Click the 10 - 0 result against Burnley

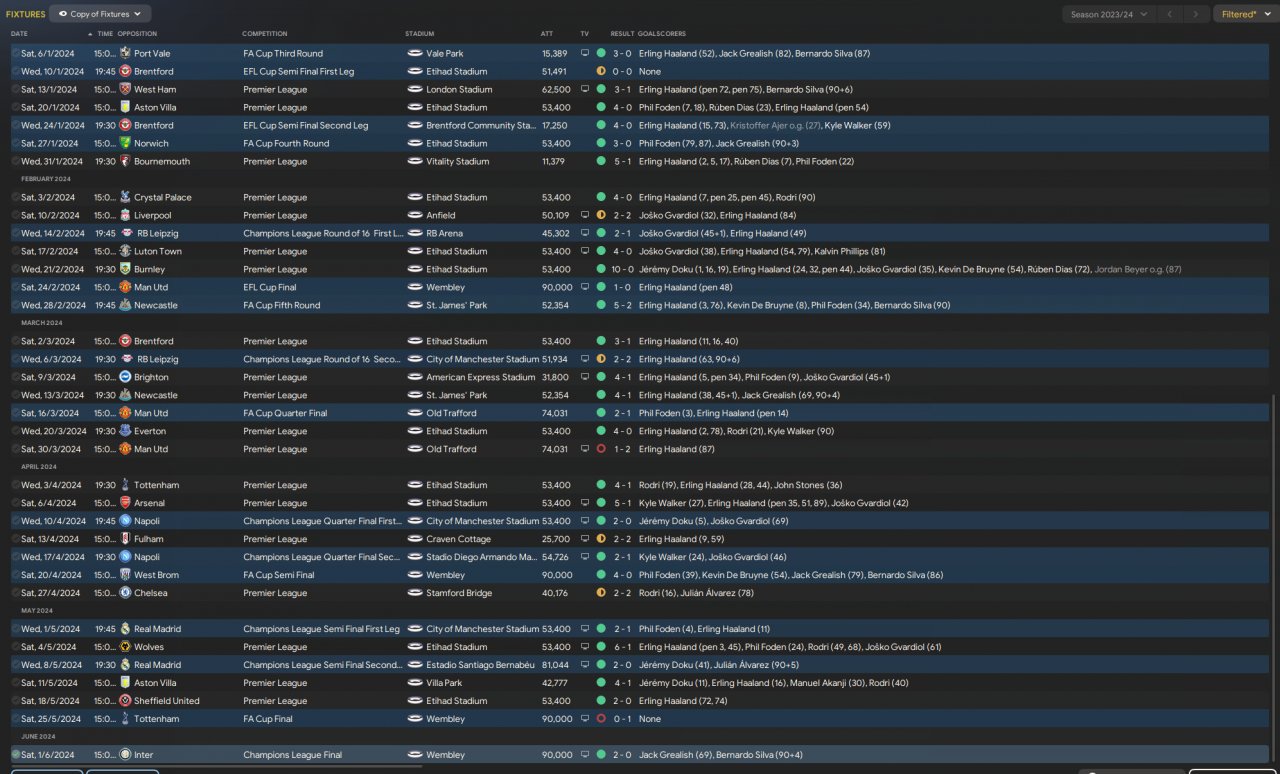tap(621, 269)
